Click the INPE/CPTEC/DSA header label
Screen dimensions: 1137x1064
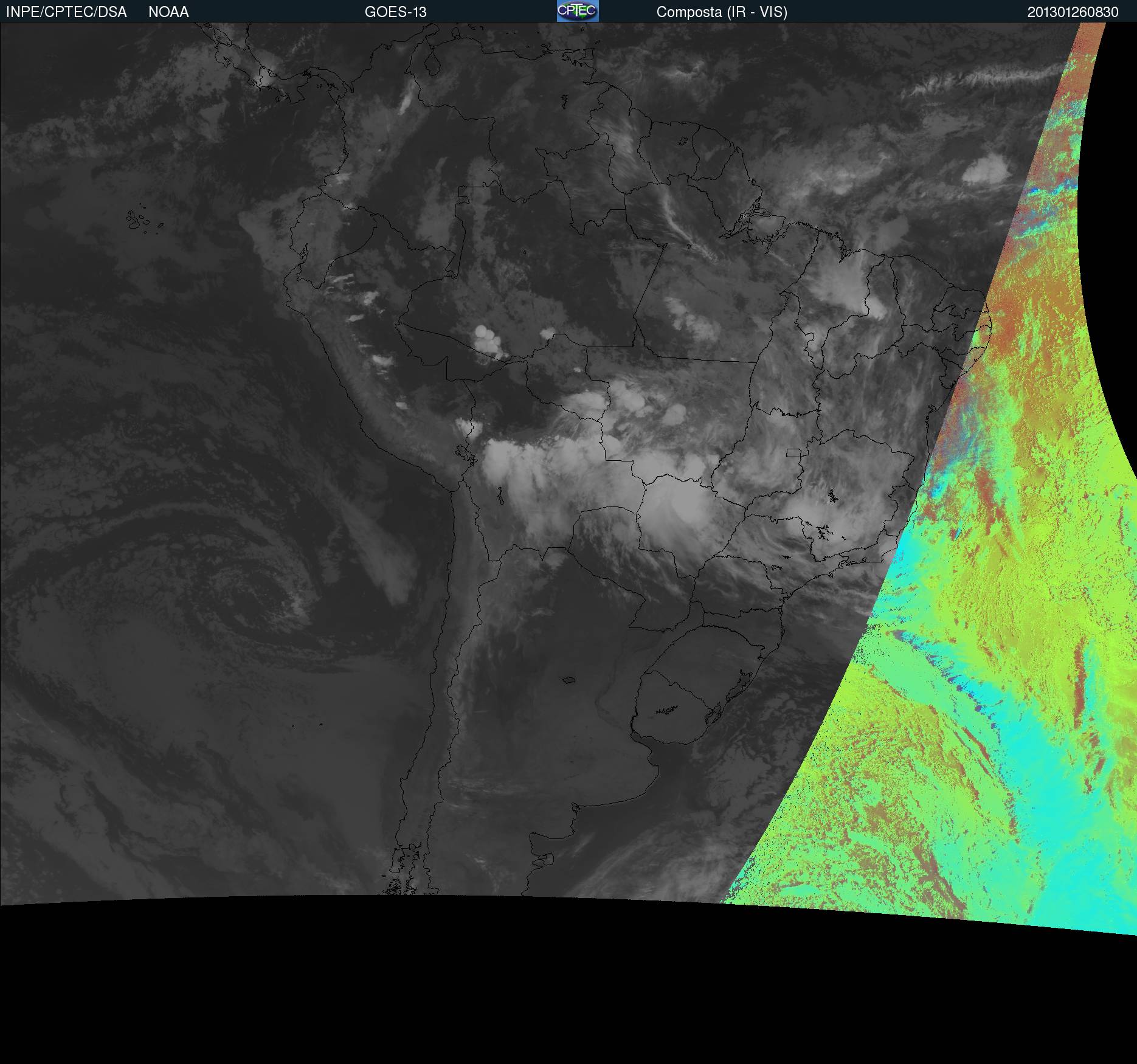66,12
